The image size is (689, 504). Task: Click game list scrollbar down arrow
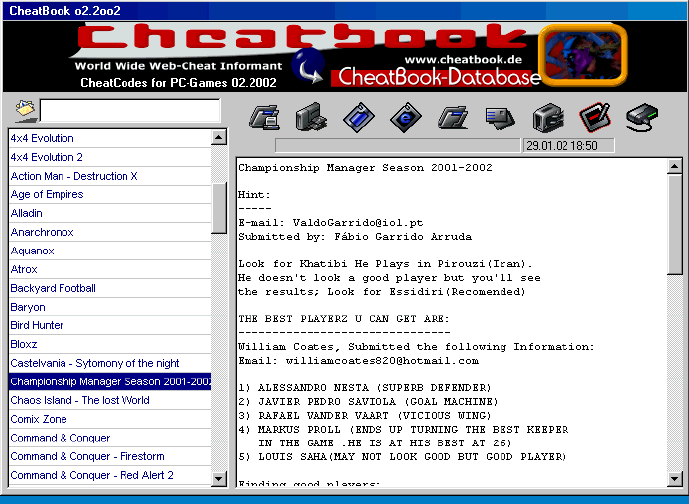[219, 478]
